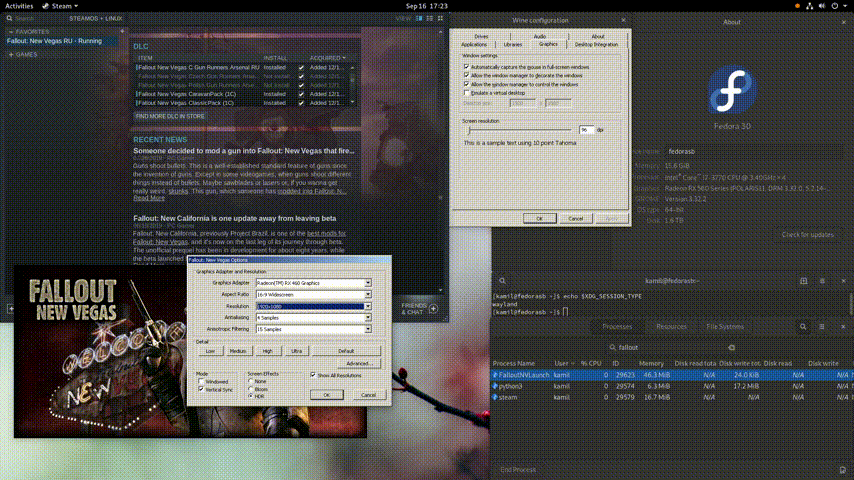The width and height of the screenshot is (854, 480).
Task: Toggle Show All Resolutions checkbox
Action: tap(313, 375)
